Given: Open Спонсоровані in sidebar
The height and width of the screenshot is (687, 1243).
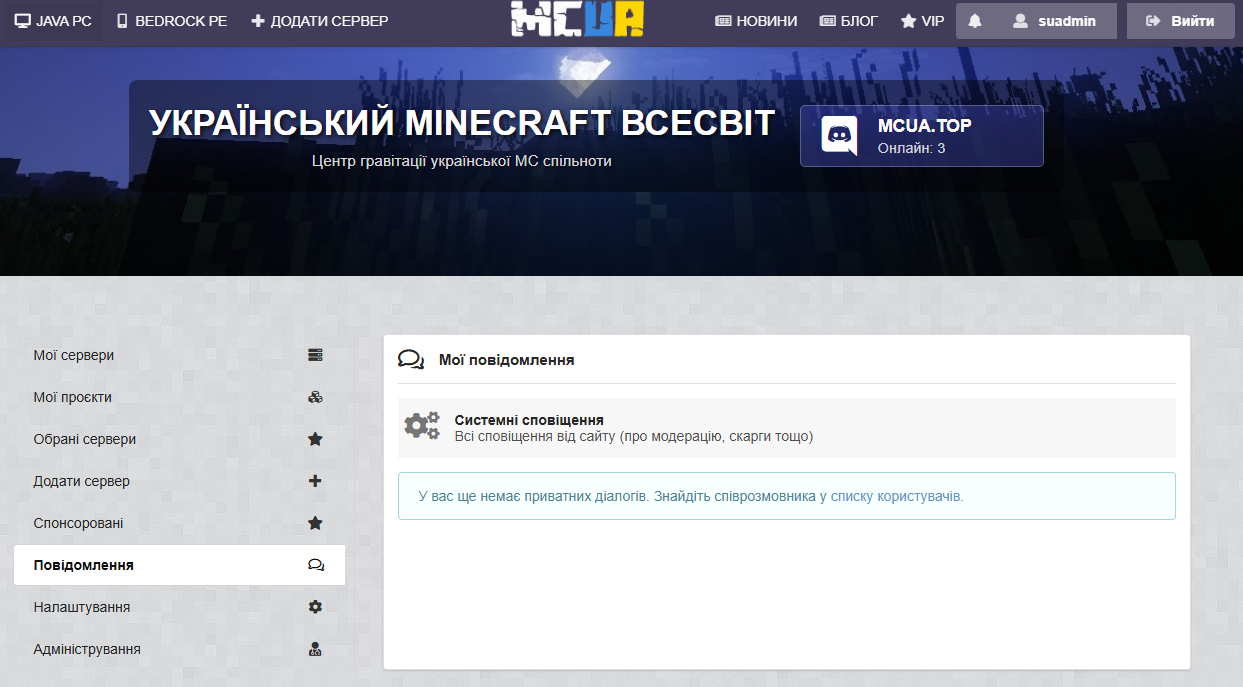Looking at the screenshot, I should coord(179,523).
